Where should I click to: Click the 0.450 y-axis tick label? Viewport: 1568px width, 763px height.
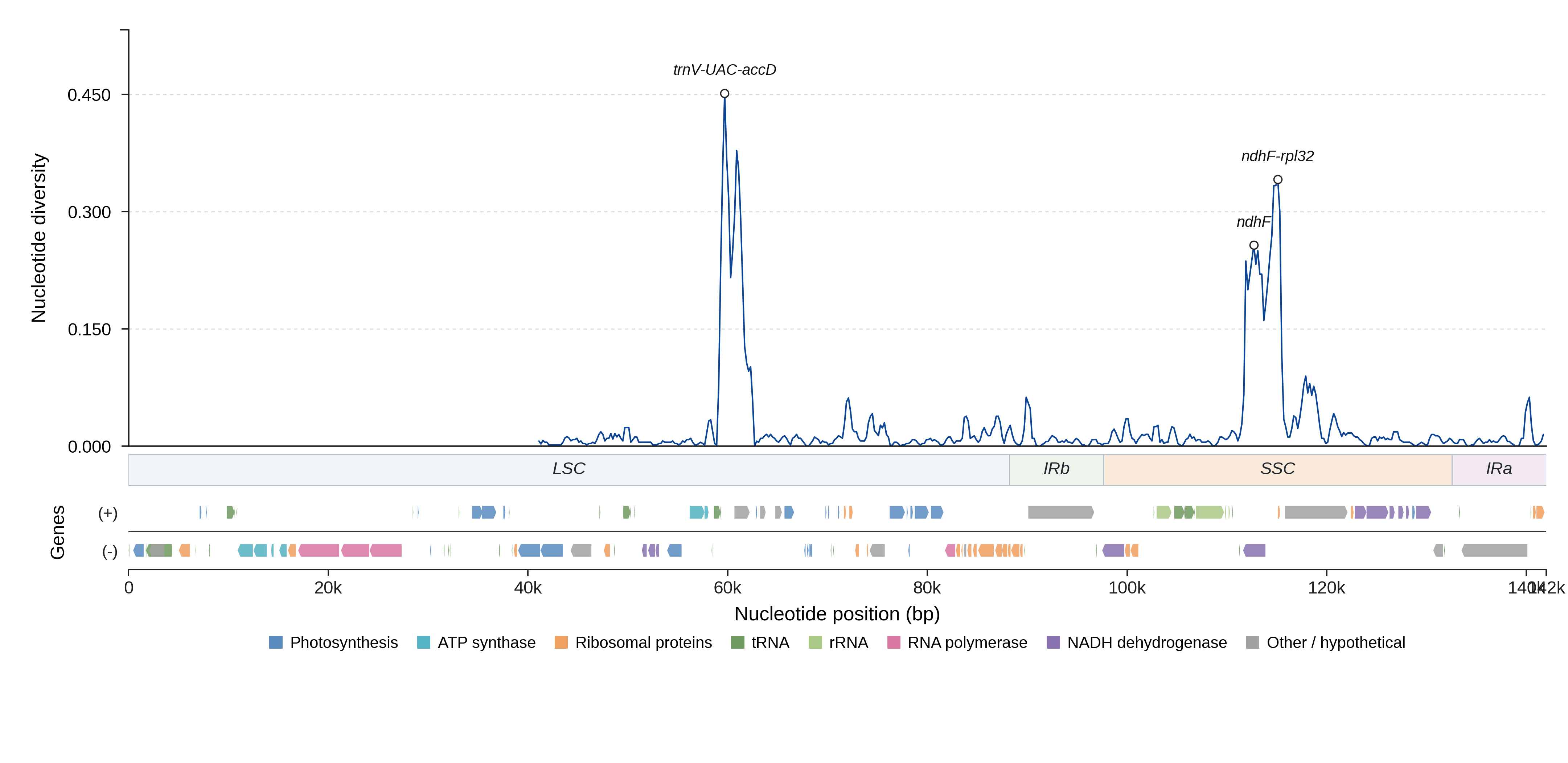coord(89,95)
